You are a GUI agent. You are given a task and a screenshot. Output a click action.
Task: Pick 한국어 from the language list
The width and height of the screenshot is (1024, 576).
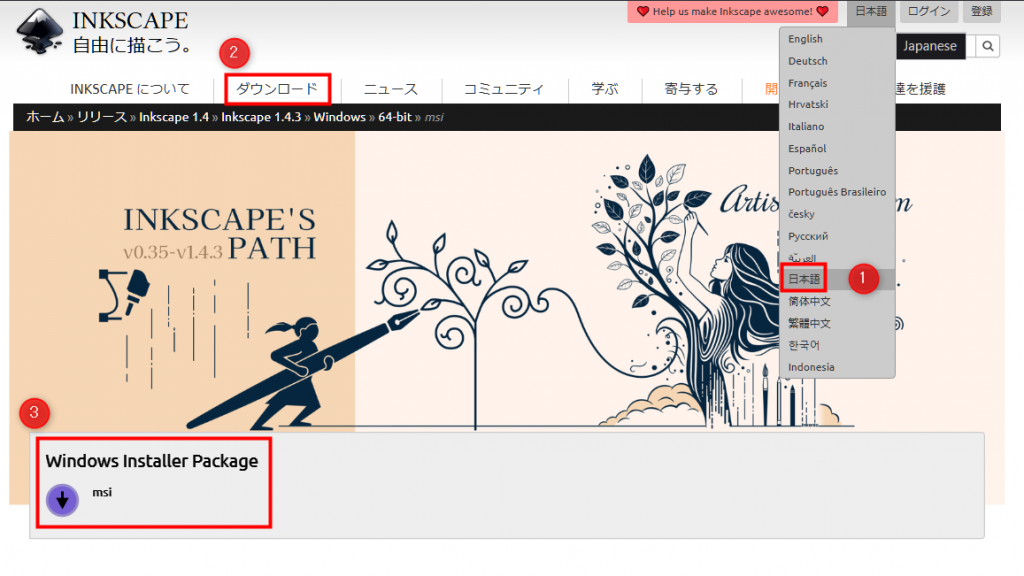coord(803,345)
